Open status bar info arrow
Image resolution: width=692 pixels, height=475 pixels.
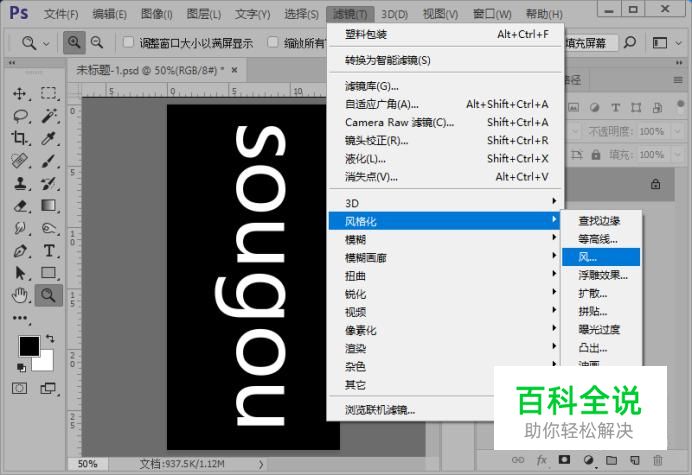[261, 464]
